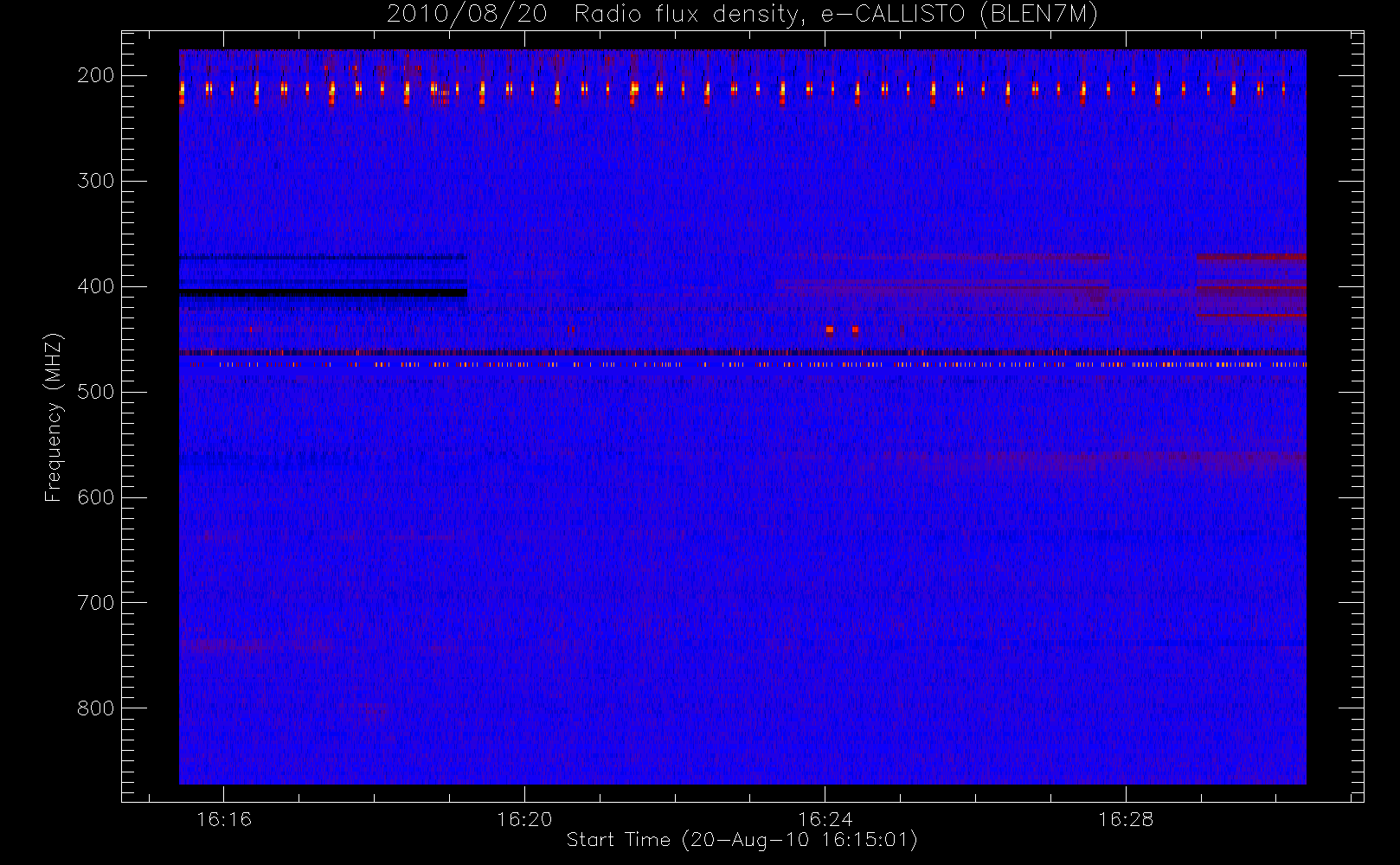
Task: Click the continuous red line near 465 MHz
Action: [x=742, y=353]
